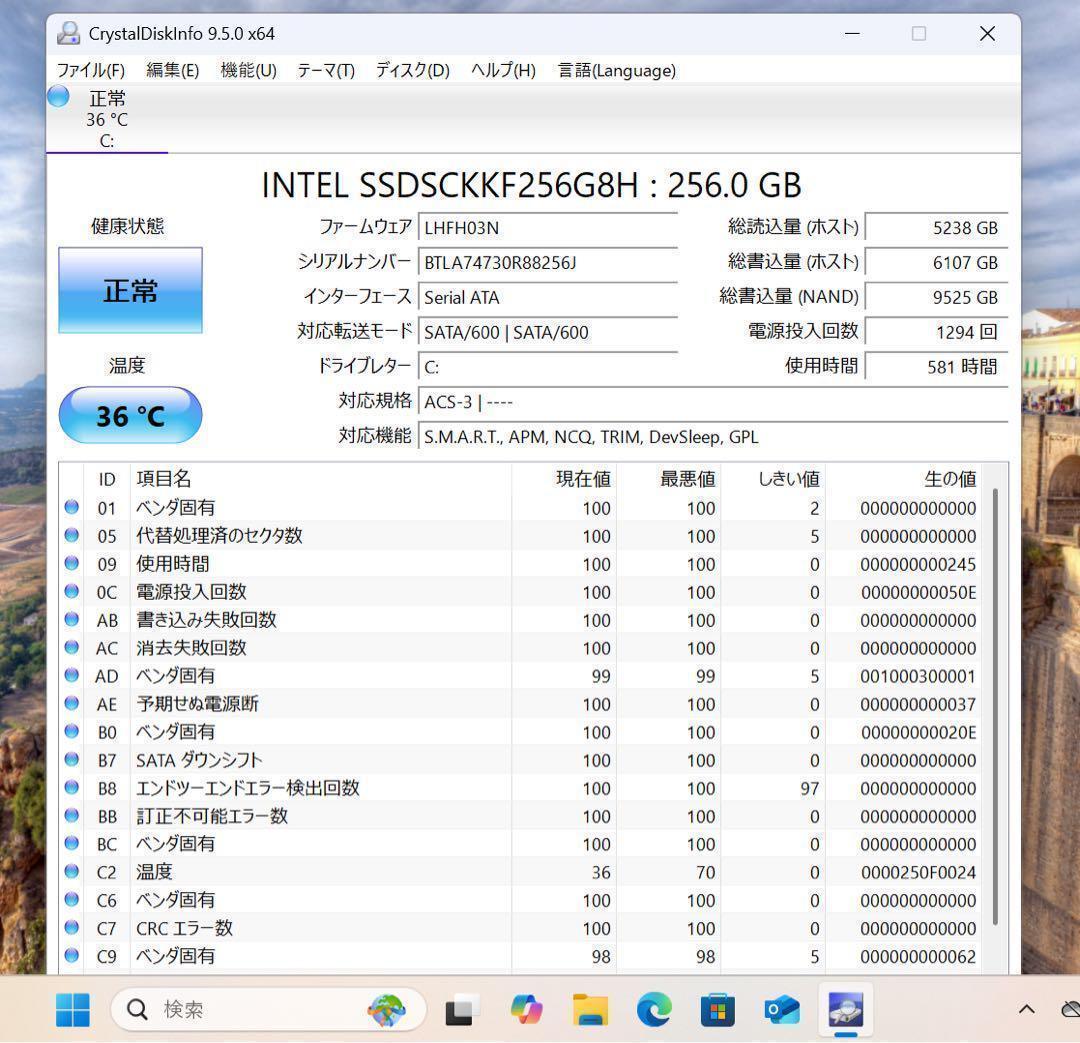Click the status icon for 代替処理済のセクタ数

pyautogui.click(x=72, y=535)
